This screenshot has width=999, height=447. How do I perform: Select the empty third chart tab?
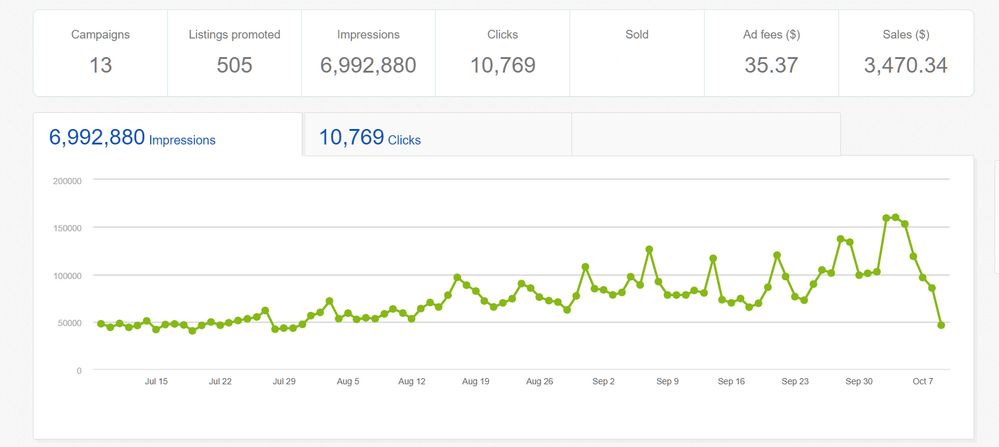[x=705, y=135]
